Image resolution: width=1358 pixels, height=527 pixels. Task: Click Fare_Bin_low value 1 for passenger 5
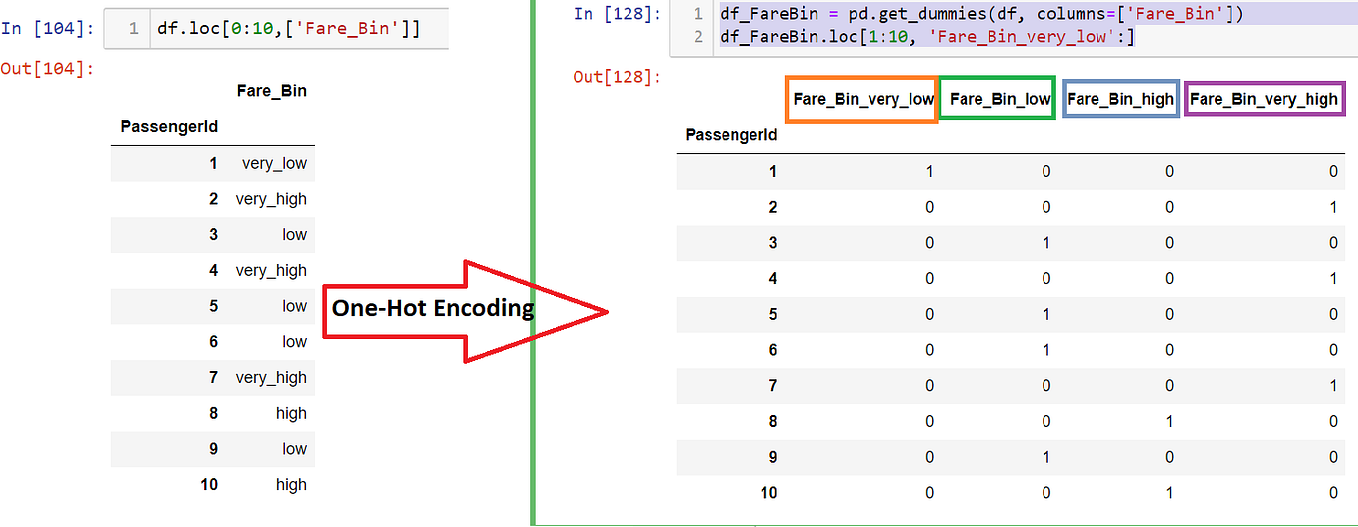coord(1046,315)
